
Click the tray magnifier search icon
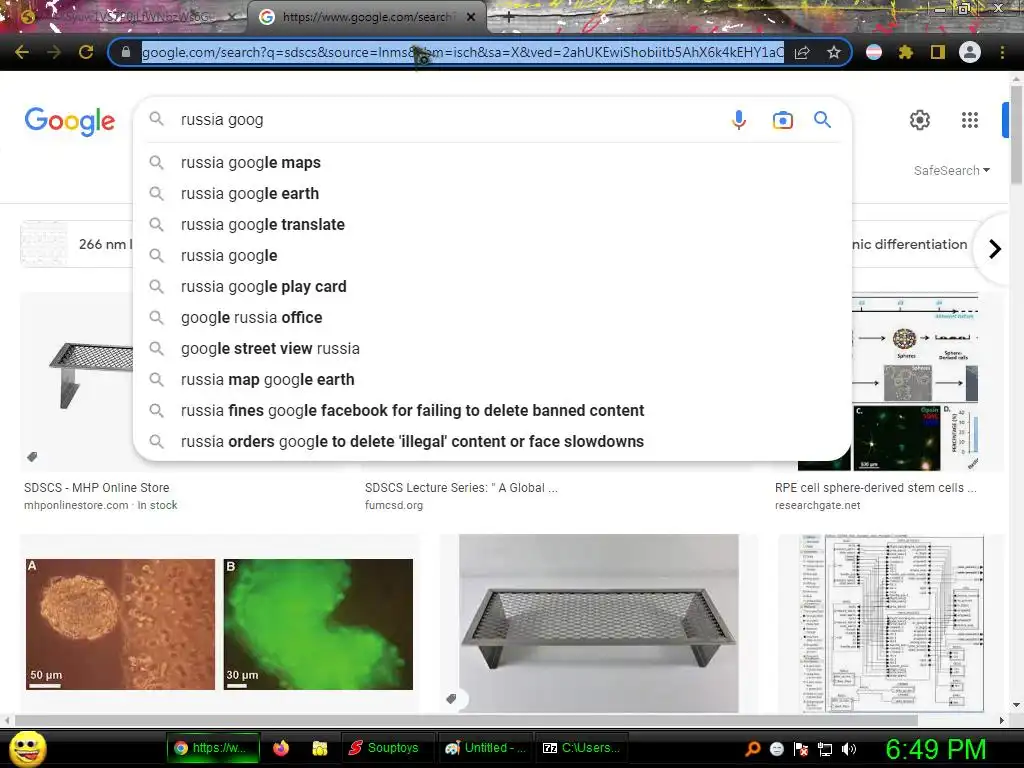click(x=752, y=749)
